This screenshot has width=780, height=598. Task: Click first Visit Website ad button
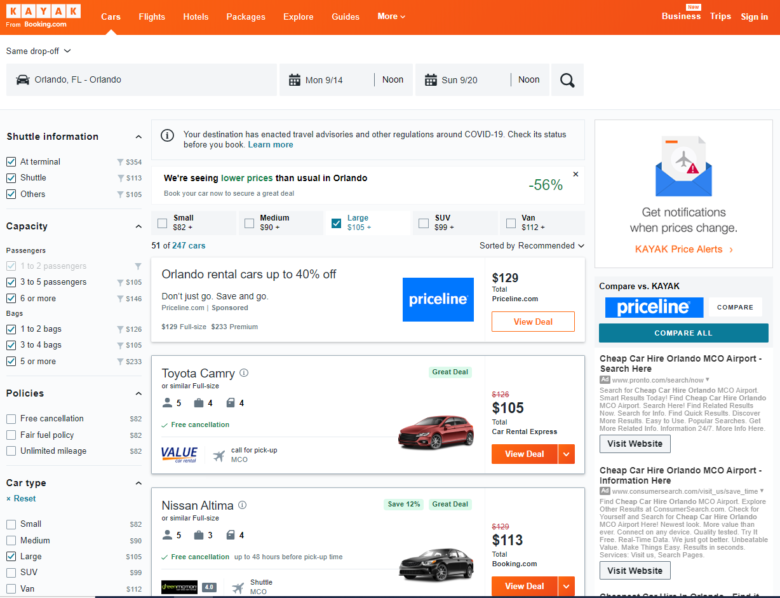tap(635, 443)
